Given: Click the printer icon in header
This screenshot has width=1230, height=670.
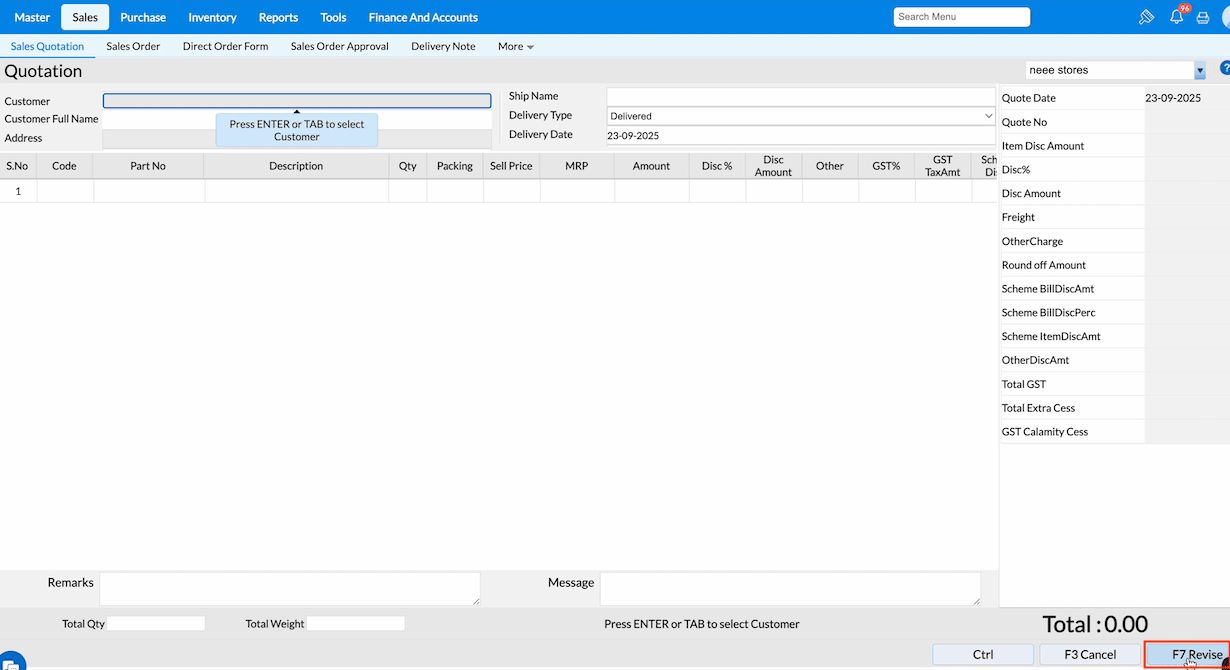Looking at the screenshot, I should coord(1203,17).
